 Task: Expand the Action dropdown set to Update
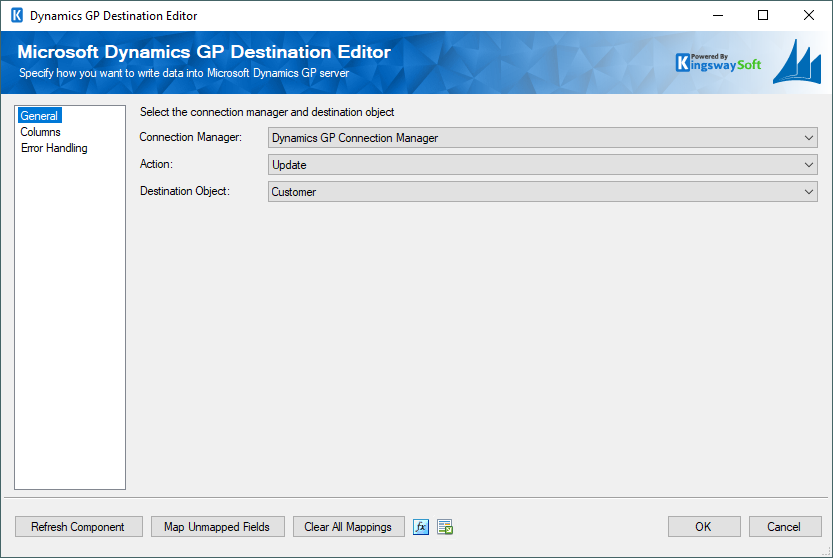(x=542, y=165)
